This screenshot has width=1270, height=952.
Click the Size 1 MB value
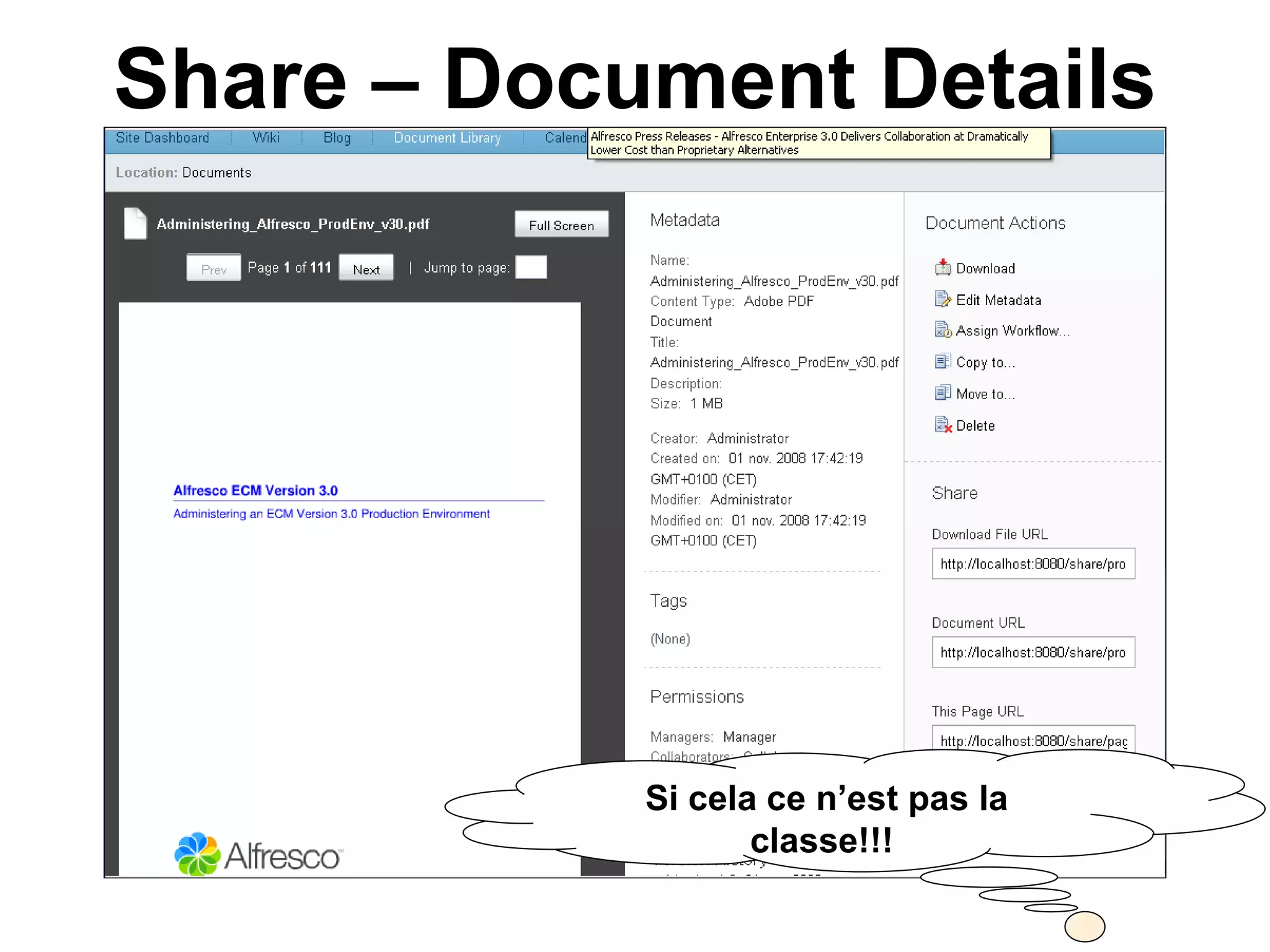(706, 403)
